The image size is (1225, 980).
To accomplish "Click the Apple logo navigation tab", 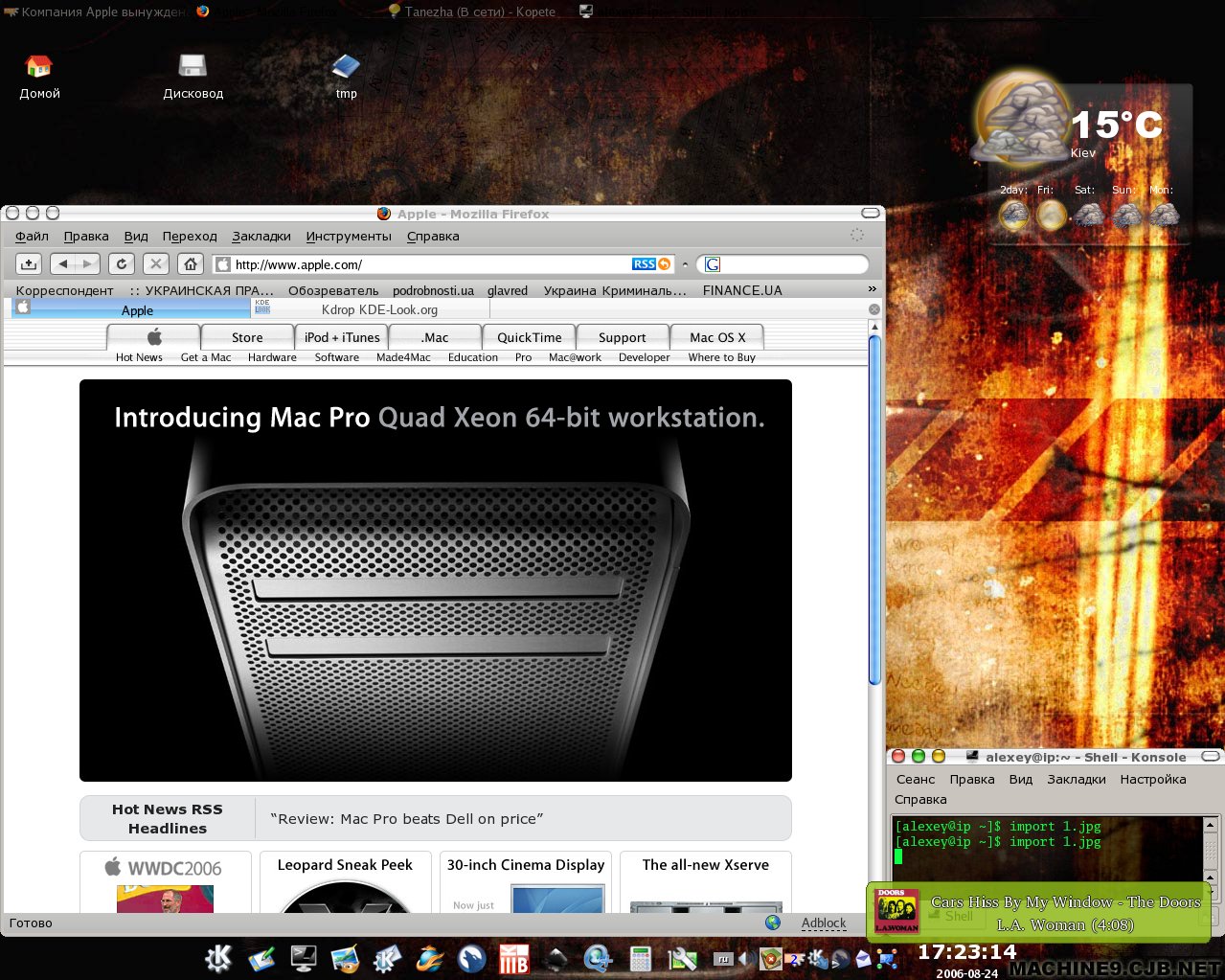I will point(154,337).
